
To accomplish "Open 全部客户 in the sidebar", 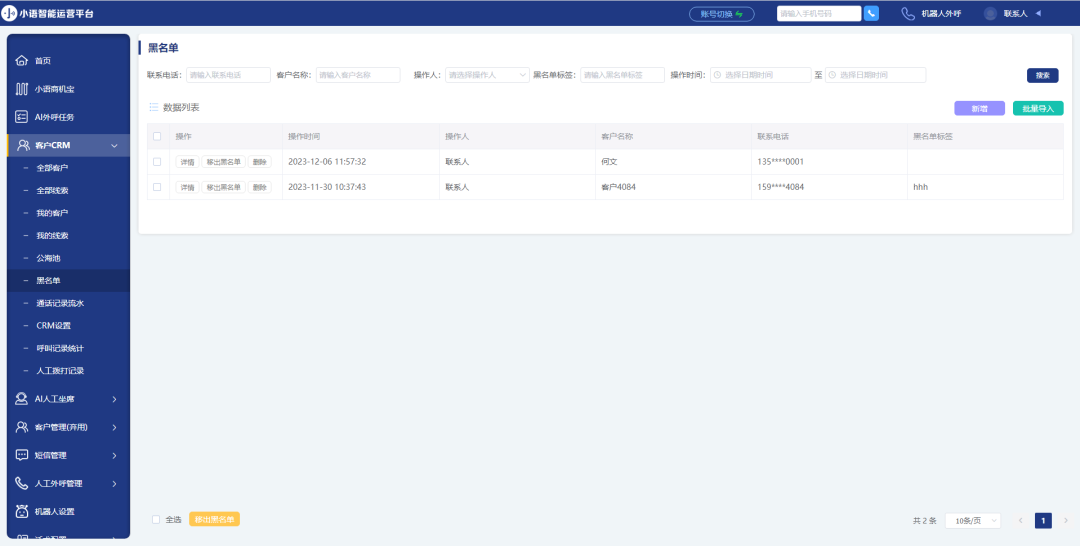I will (52, 168).
